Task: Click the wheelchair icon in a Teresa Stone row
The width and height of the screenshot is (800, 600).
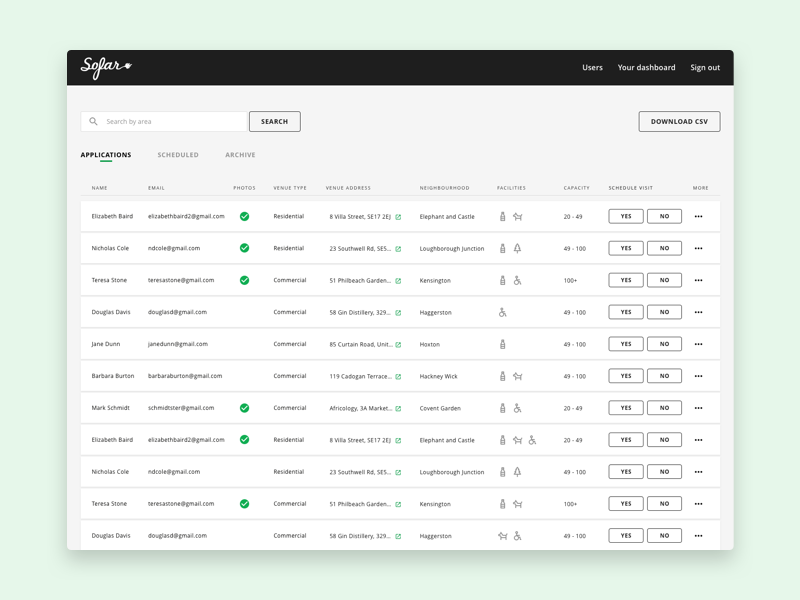Action: [x=517, y=280]
